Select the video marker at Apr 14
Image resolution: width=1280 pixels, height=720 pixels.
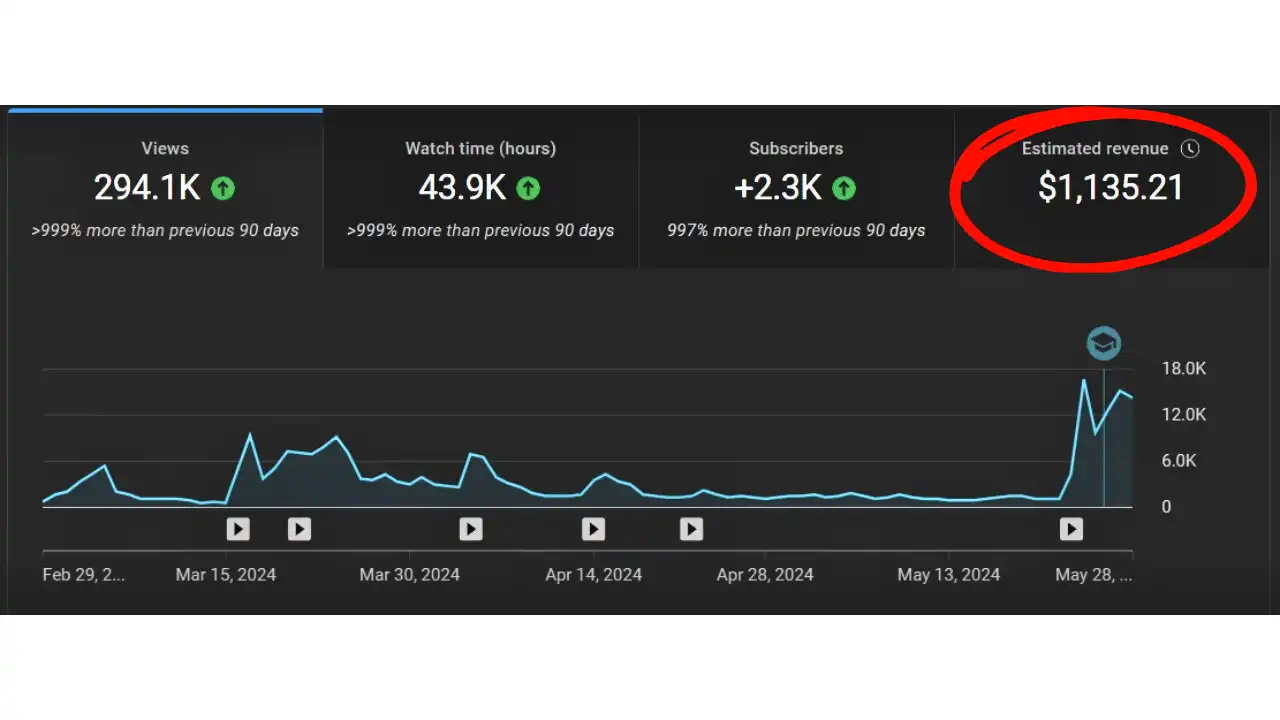tap(593, 529)
